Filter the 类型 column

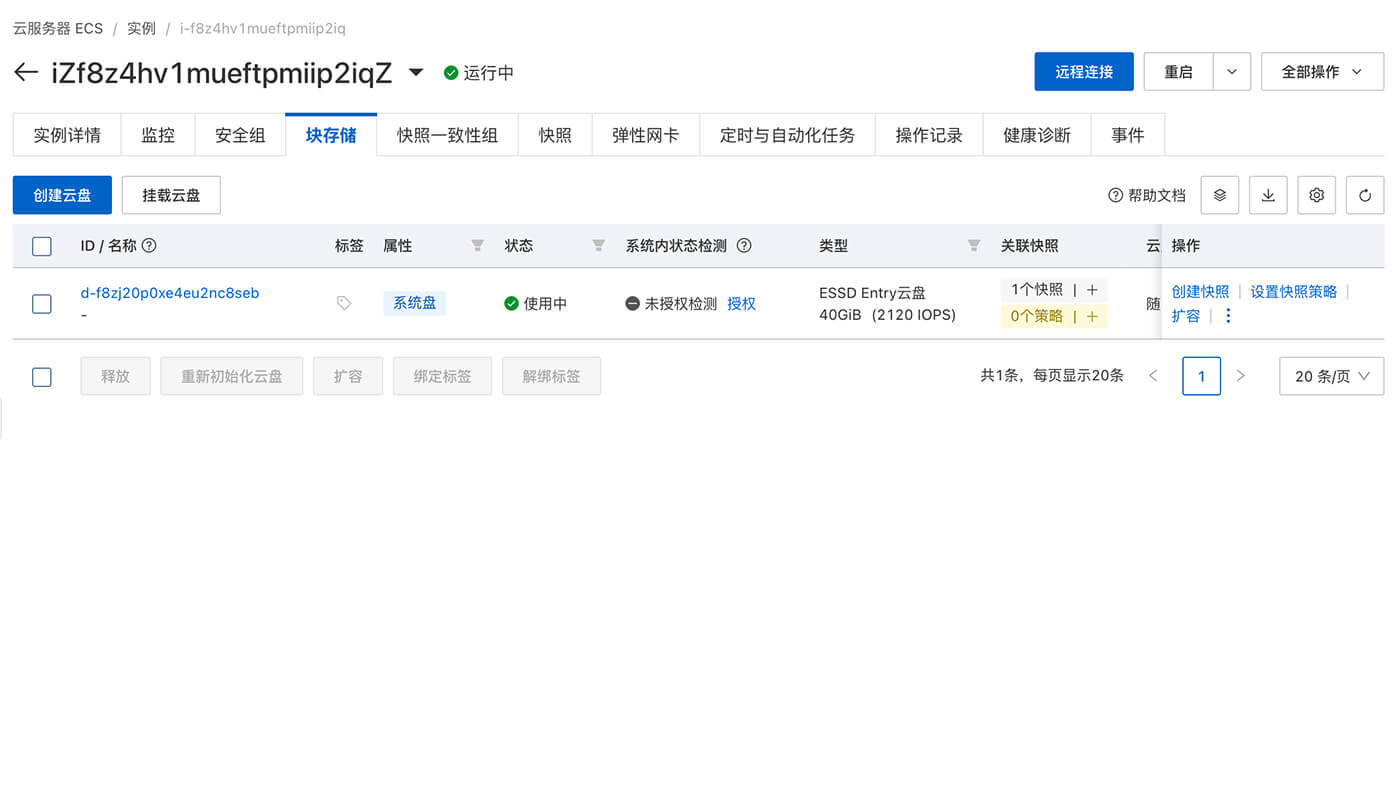[x=974, y=245]
